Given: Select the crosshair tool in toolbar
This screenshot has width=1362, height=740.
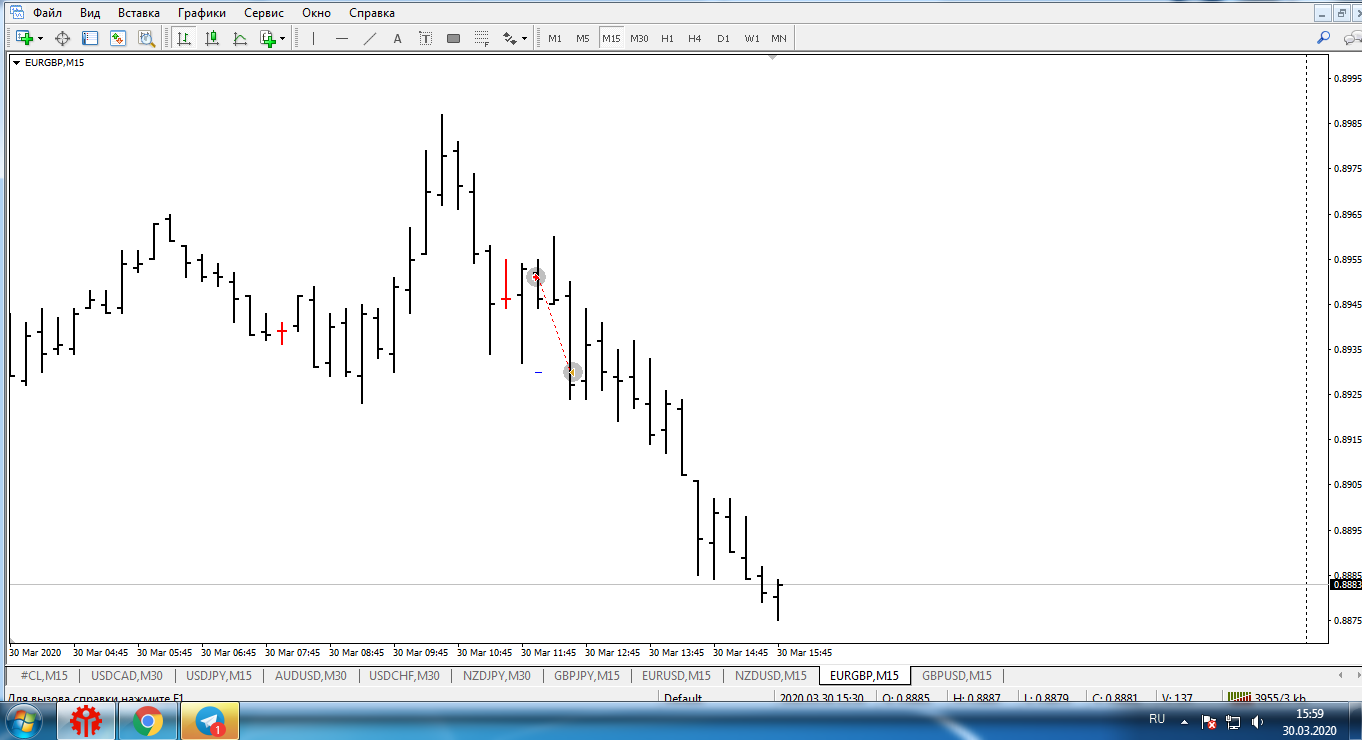Looking at the screenshot, I should (x=62, y=38).
